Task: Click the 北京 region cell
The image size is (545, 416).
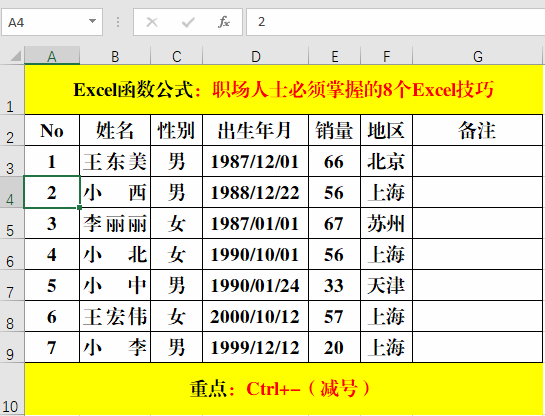Action: pyautogui.click(x=387, y=161)
